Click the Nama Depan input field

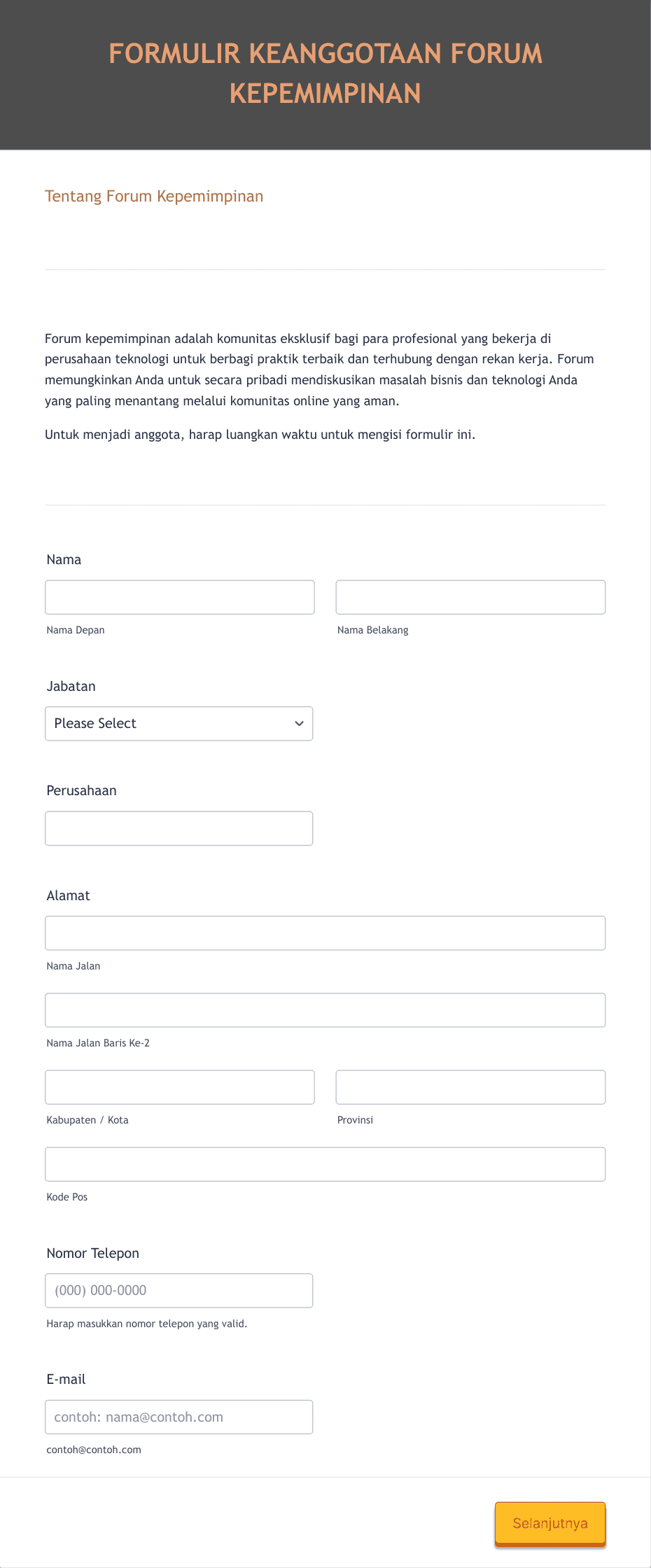(178, 596)
